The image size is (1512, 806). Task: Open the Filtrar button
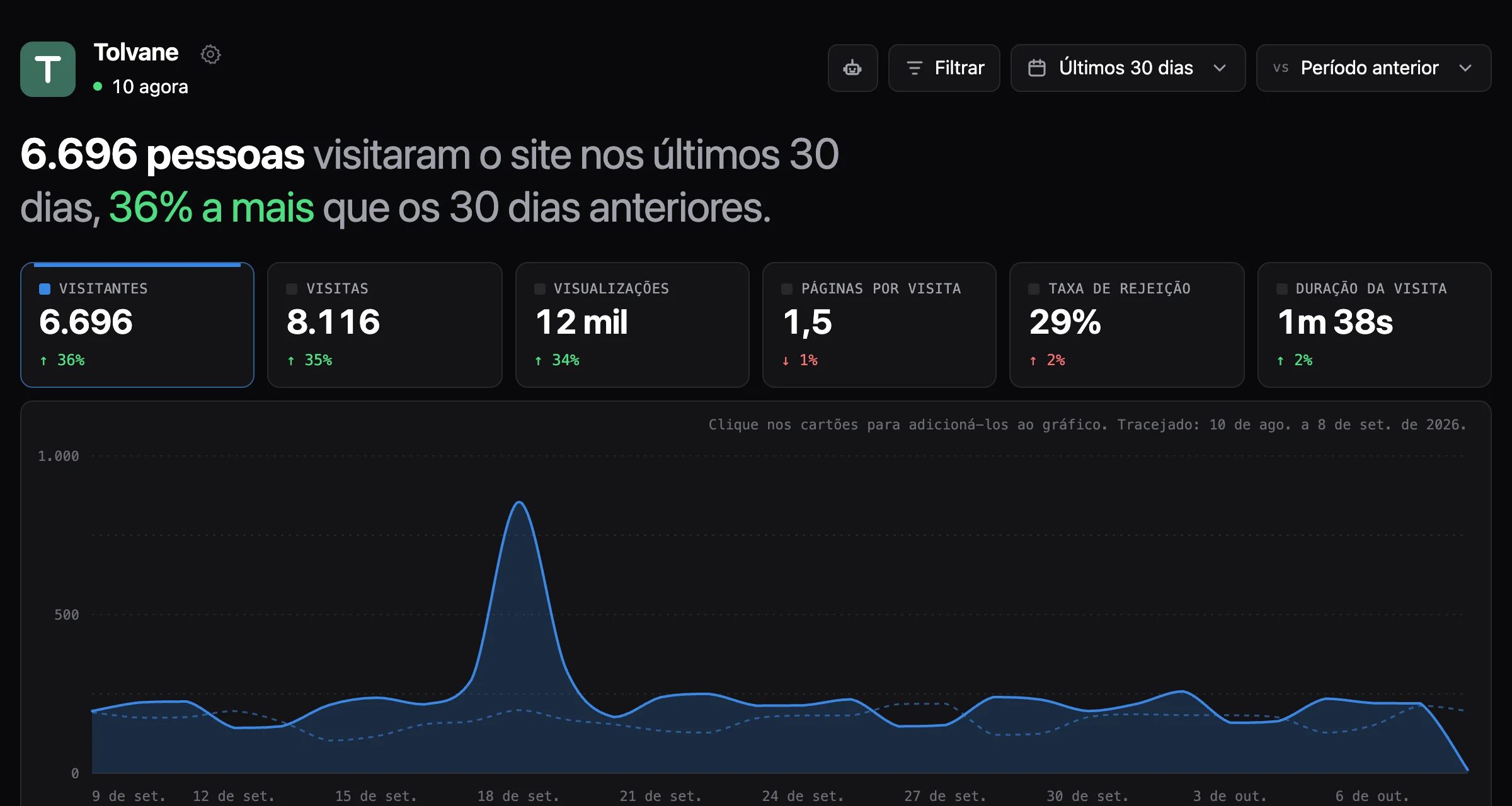tap(944, 68)
